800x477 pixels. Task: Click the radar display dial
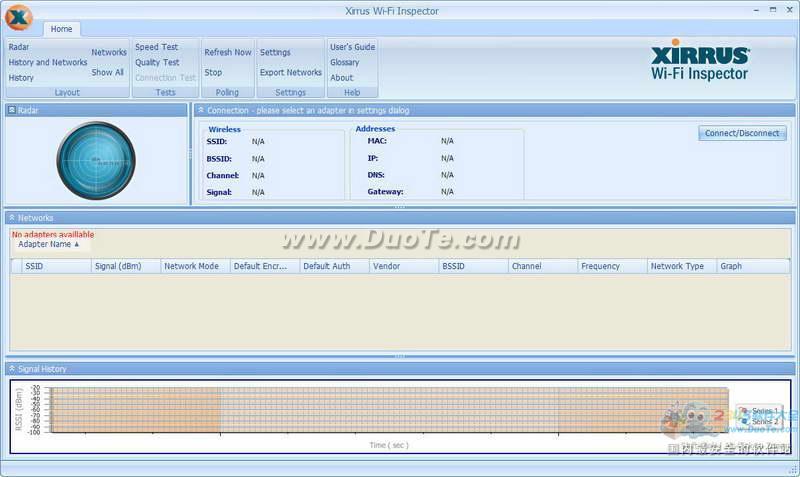[x=96, y=160]
